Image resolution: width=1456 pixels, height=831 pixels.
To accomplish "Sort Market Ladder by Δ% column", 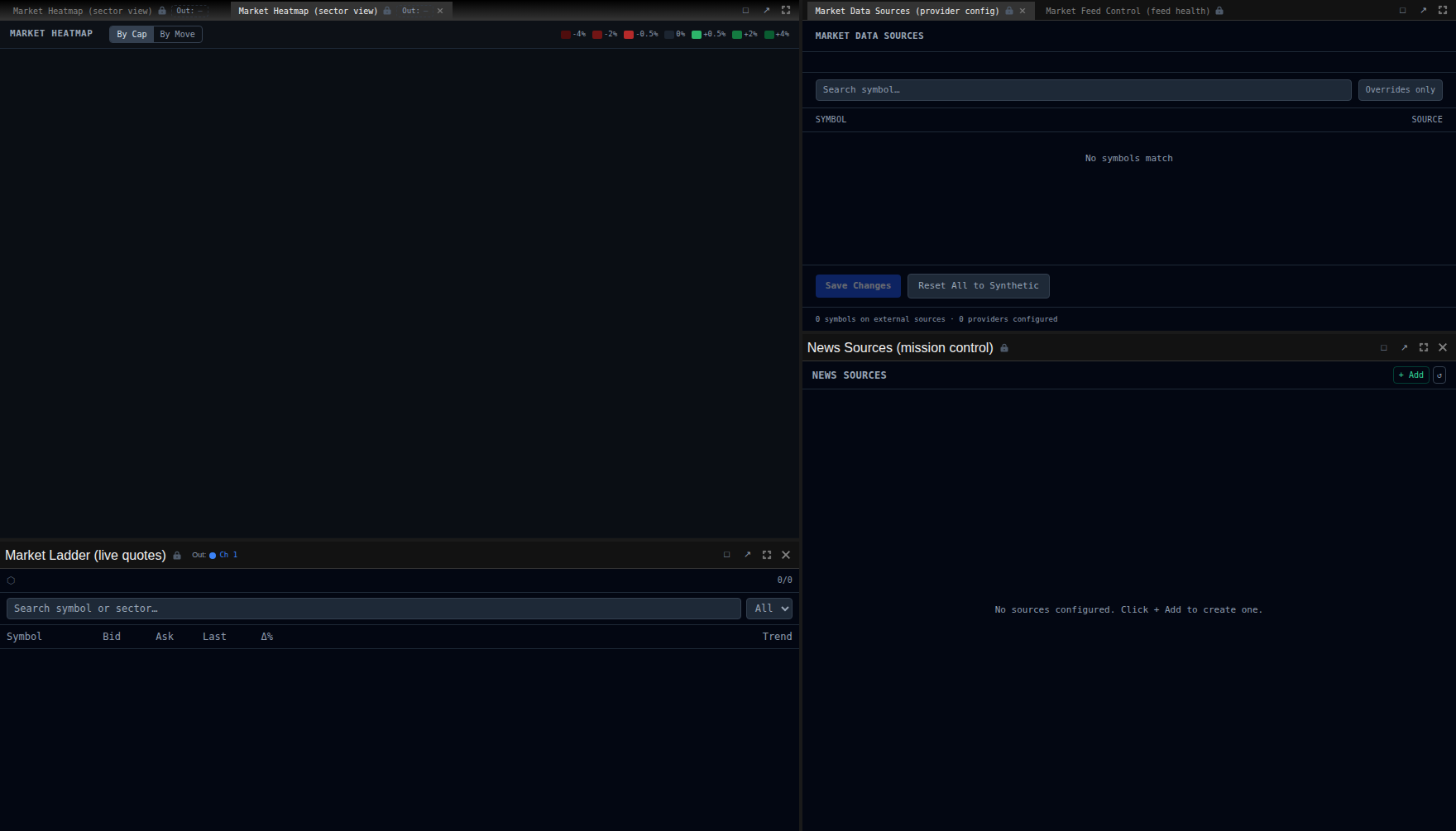I will coord(266,637).
